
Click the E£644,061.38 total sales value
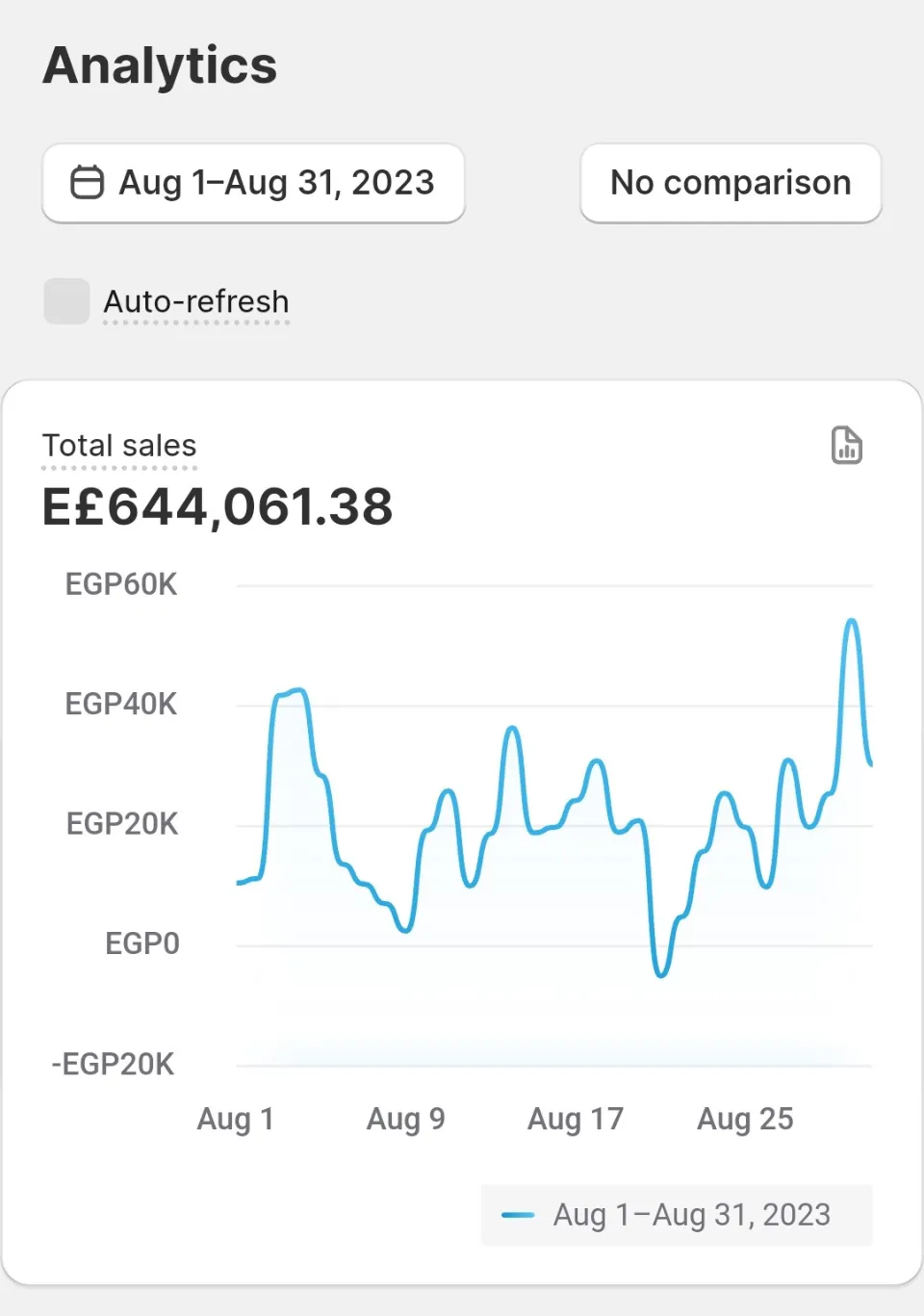[218, 506]
